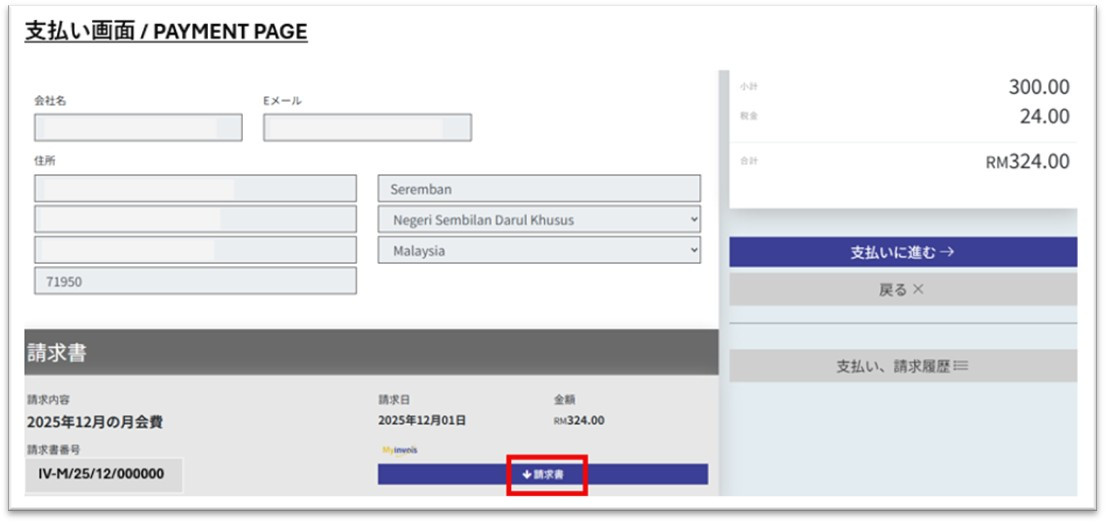
Task: Click the third address line field
Action: coord(195,250)
